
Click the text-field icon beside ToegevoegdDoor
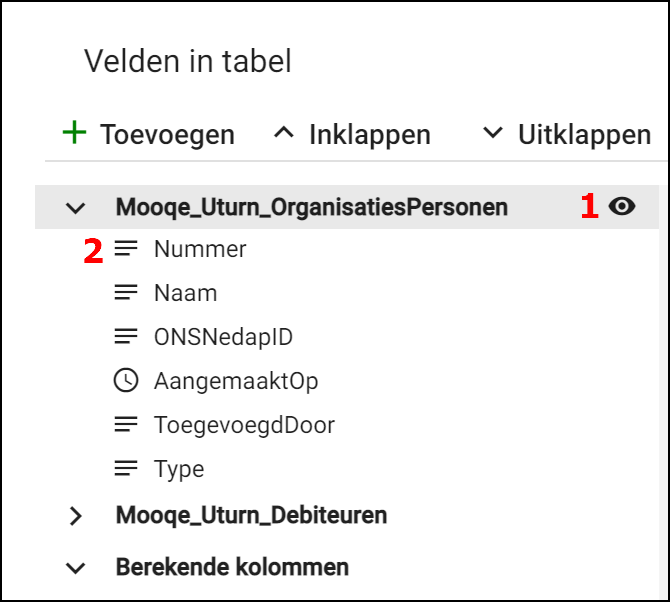click(126, 425)
